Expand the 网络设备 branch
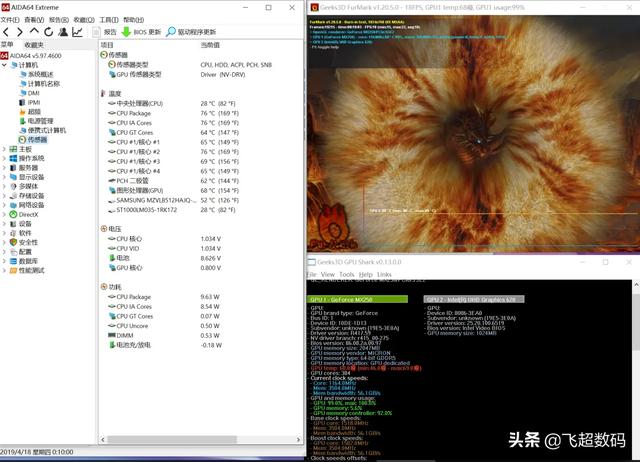 [4, 205]
